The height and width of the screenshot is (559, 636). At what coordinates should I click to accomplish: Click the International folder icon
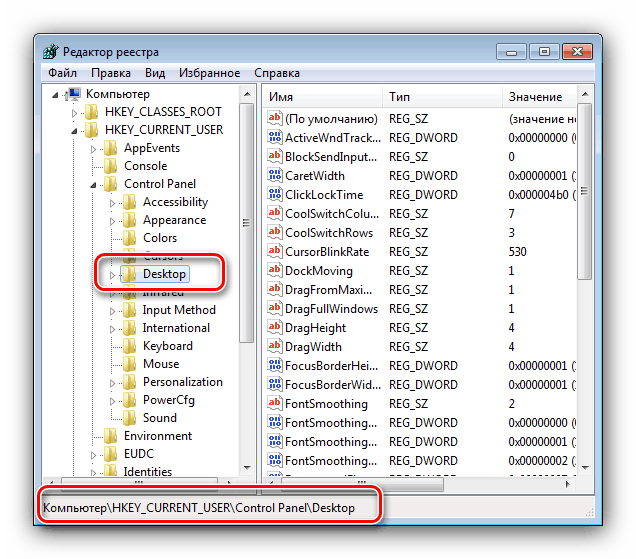(129, 328)
